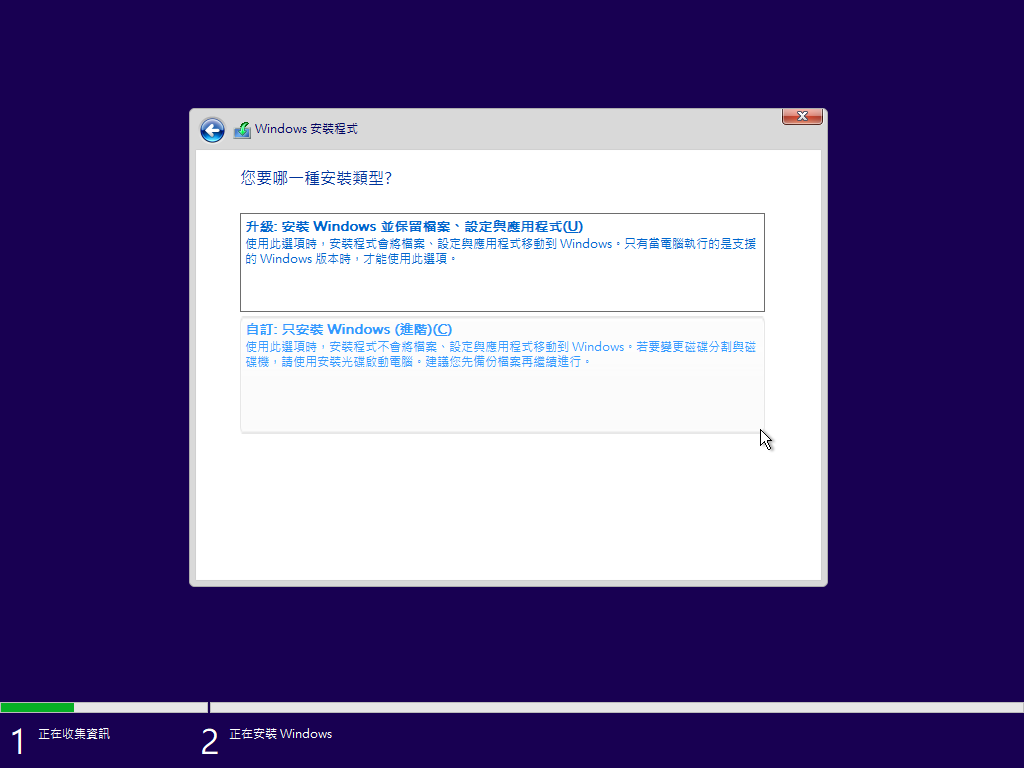Click the empty area of dialog title bar
Screen dimensions: 1024x768
click(x=560, y=129)
